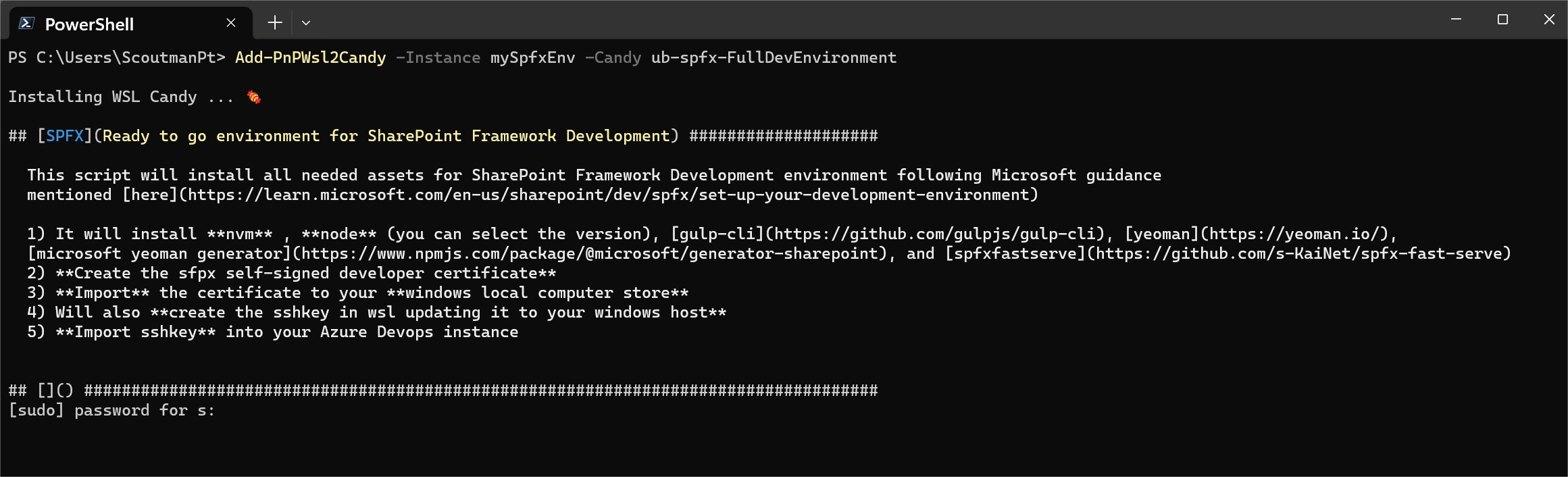The height and width of the screenshot is (477, 1568).
Task: Open the npmjs generator-sharepoint link
Action: [589, 254]
